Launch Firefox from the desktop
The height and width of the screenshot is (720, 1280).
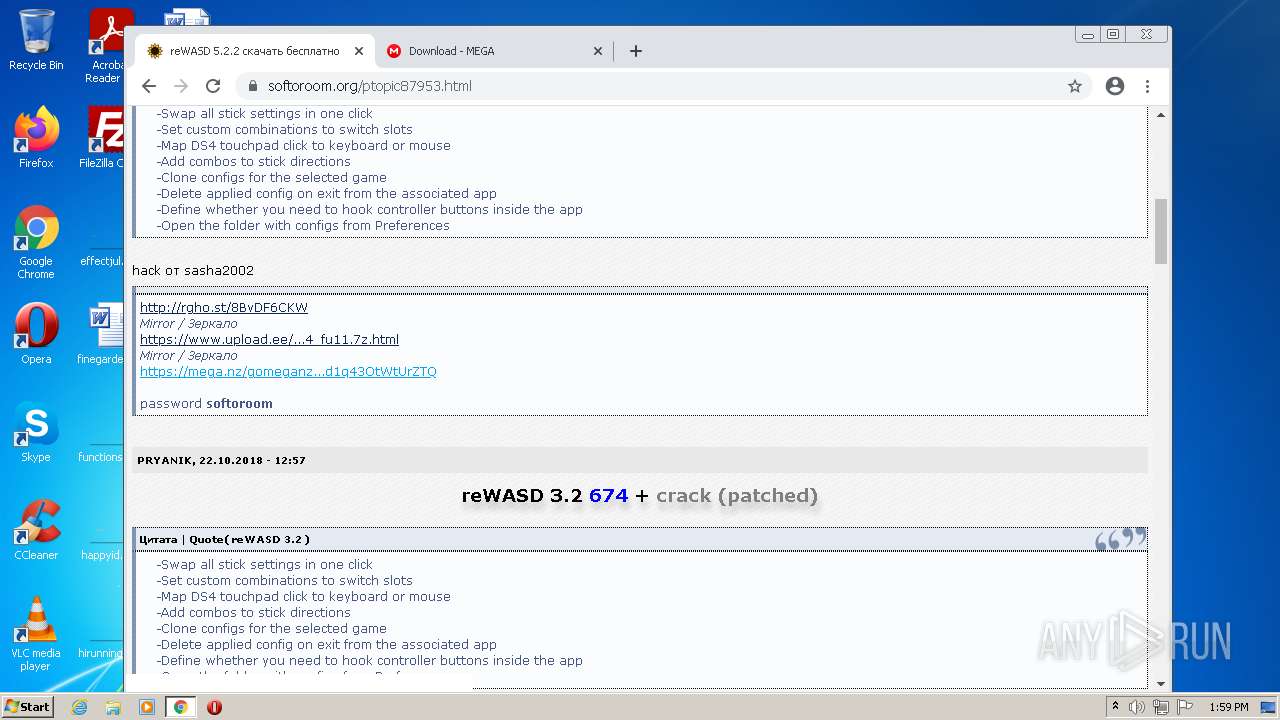pyautogui.click(x=36, y=138)
